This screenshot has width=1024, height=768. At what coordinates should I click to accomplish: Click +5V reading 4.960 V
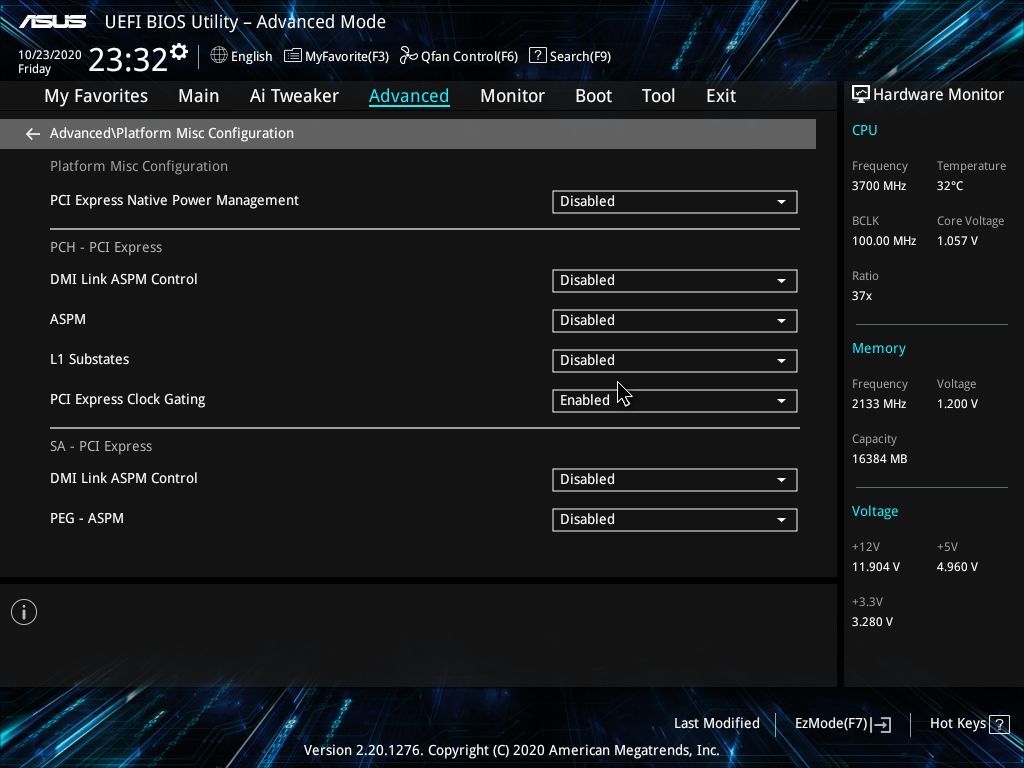(x=957, y=567)
